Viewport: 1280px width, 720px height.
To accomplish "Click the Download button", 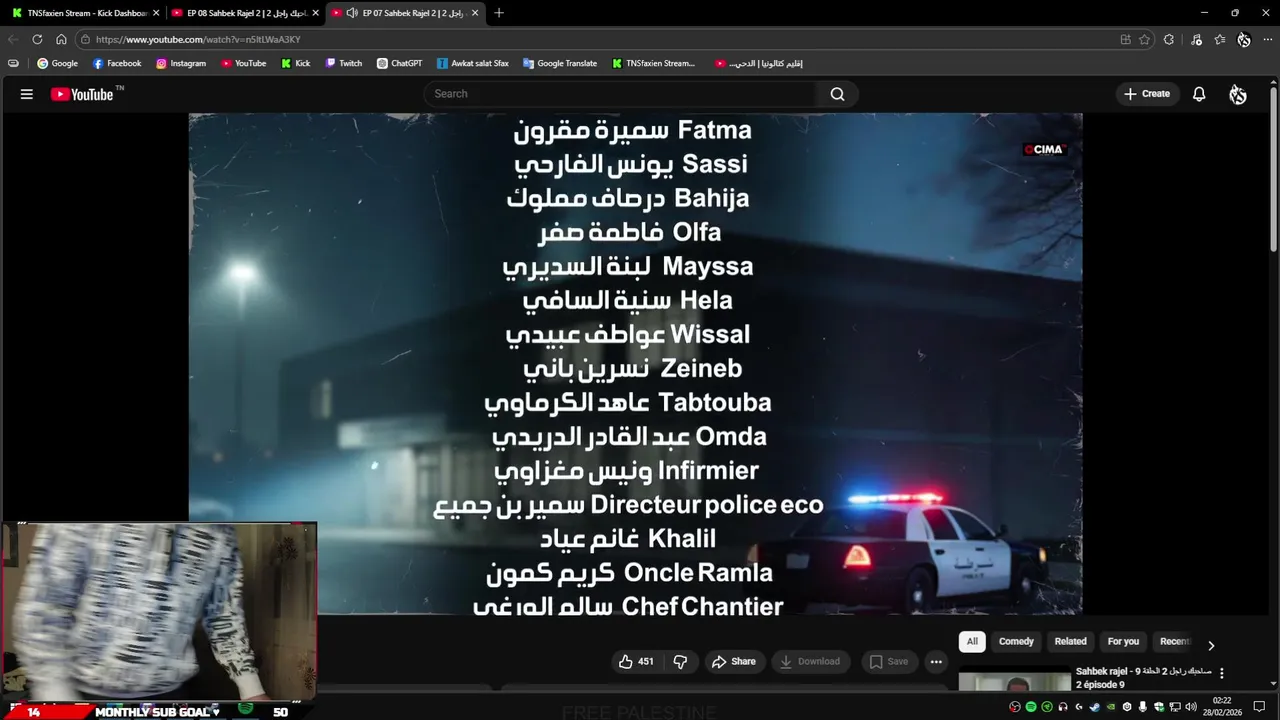I will tap(810, 661).
